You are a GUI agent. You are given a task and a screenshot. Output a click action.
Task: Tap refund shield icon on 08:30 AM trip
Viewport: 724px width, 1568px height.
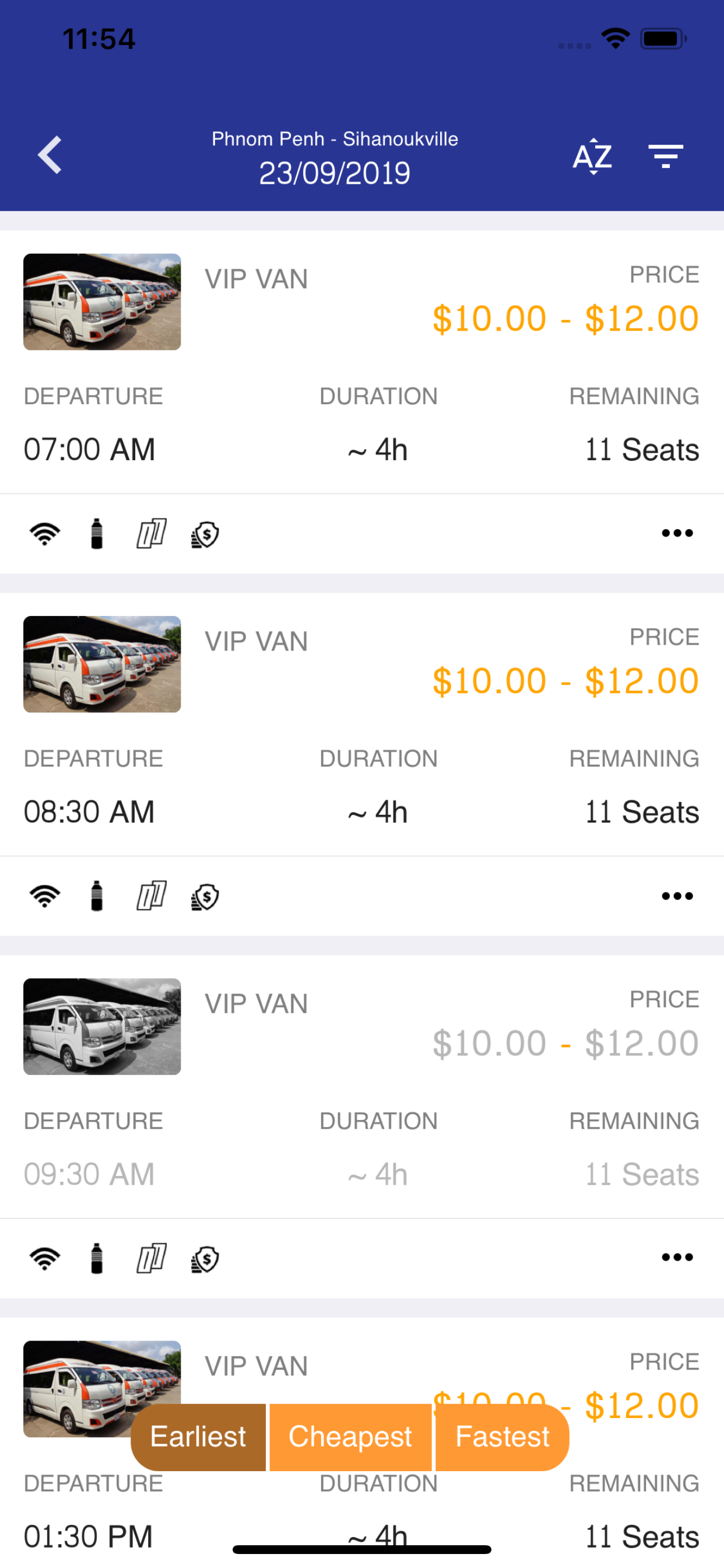click(205, 897)
